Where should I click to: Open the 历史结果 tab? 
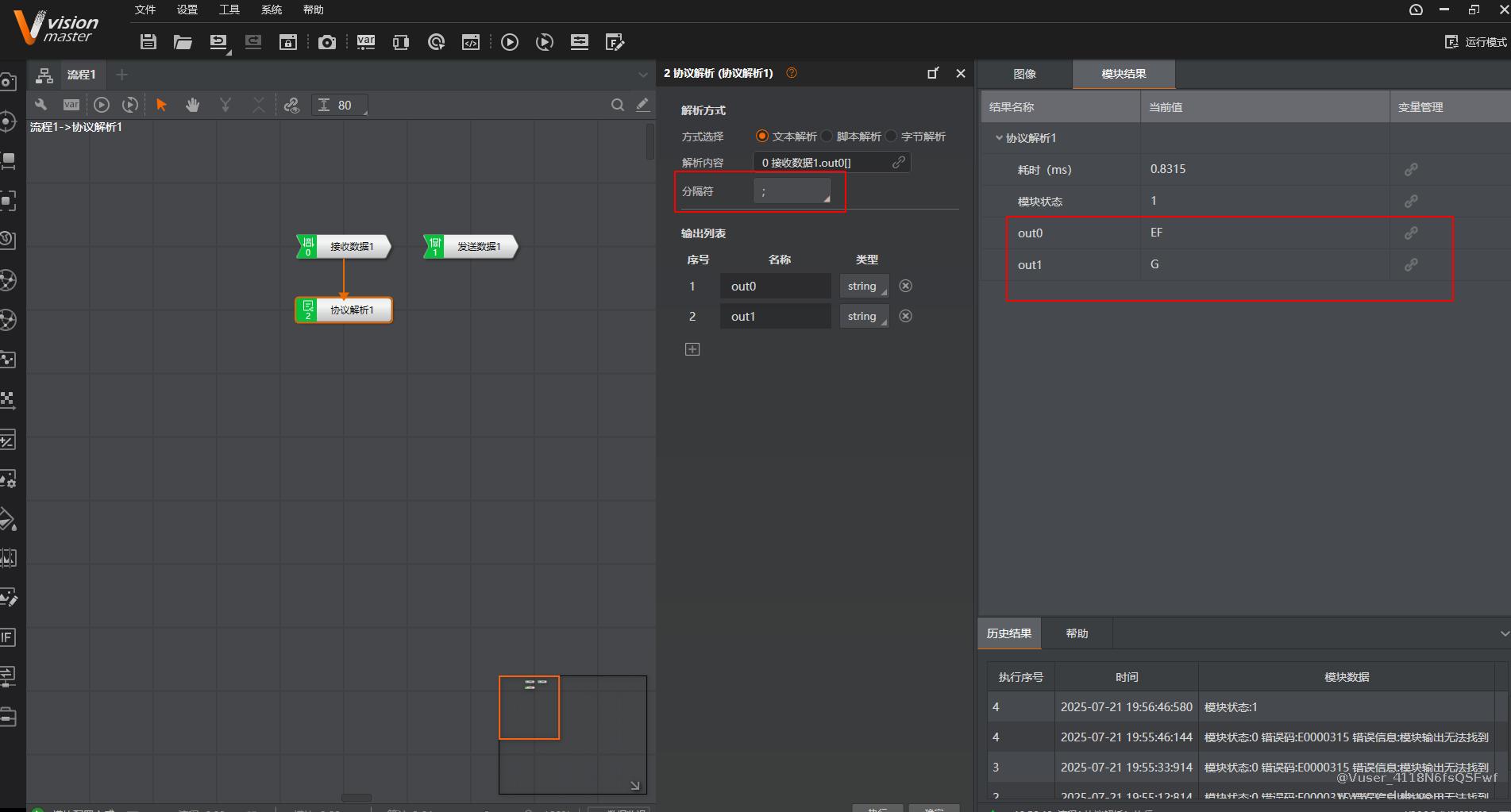coord(1009,633)
